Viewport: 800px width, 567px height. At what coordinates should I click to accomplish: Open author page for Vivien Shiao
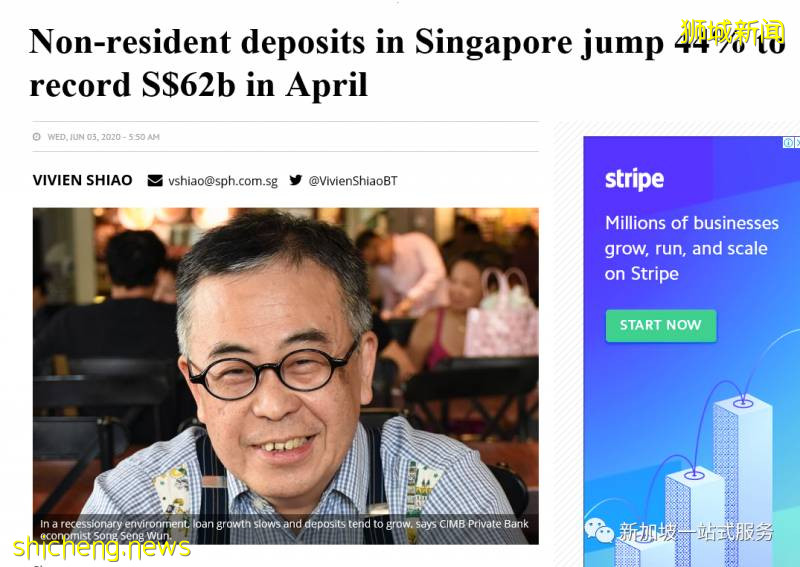click(83, 180)
